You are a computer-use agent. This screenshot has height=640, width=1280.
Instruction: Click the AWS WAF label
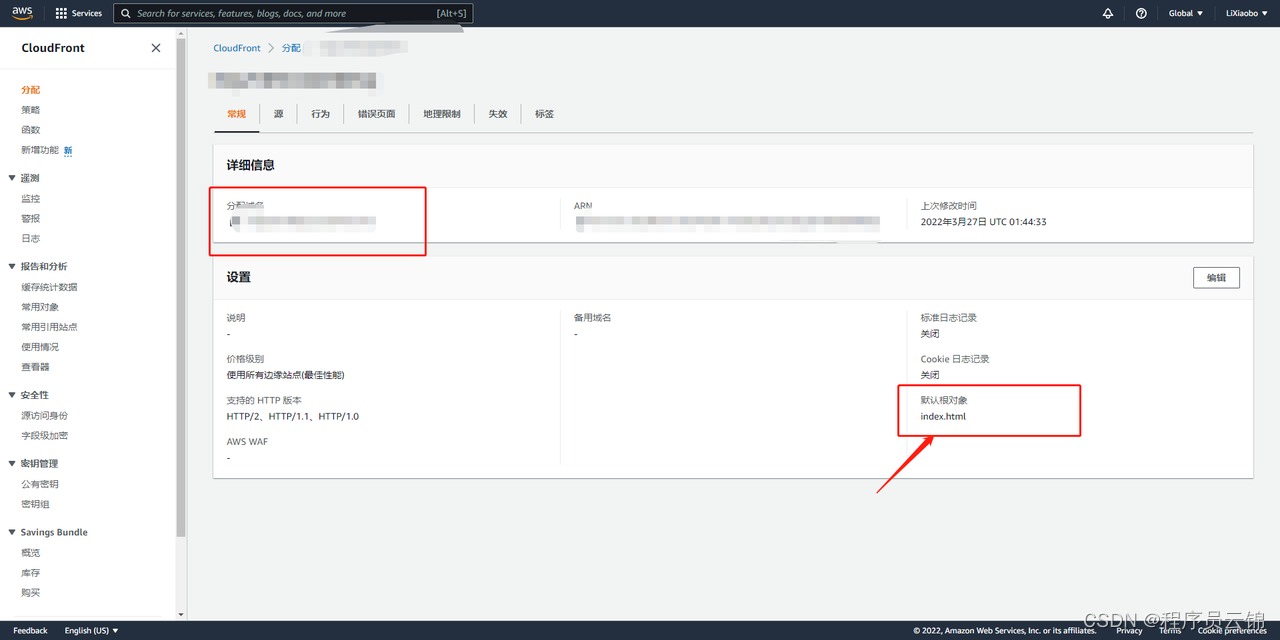point(247,441)
